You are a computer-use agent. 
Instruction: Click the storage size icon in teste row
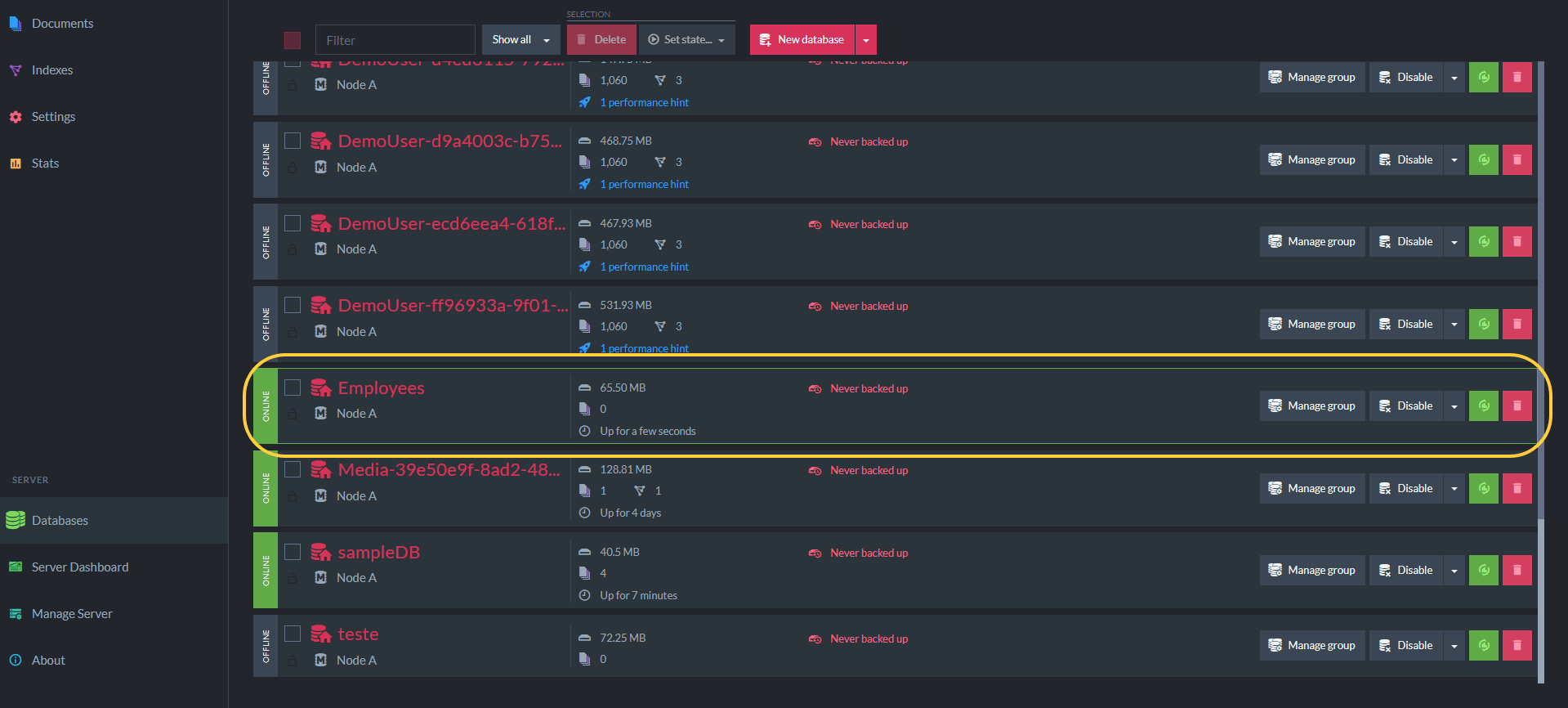[584, 638]
